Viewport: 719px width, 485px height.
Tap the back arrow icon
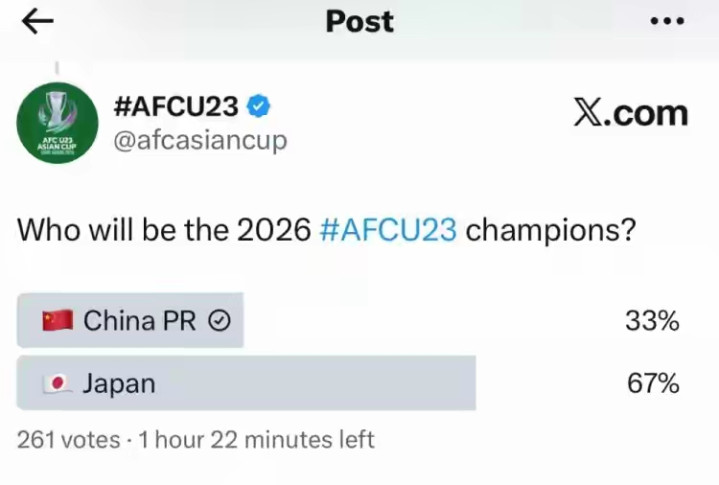pyautogui.click(x=37, y=22)
